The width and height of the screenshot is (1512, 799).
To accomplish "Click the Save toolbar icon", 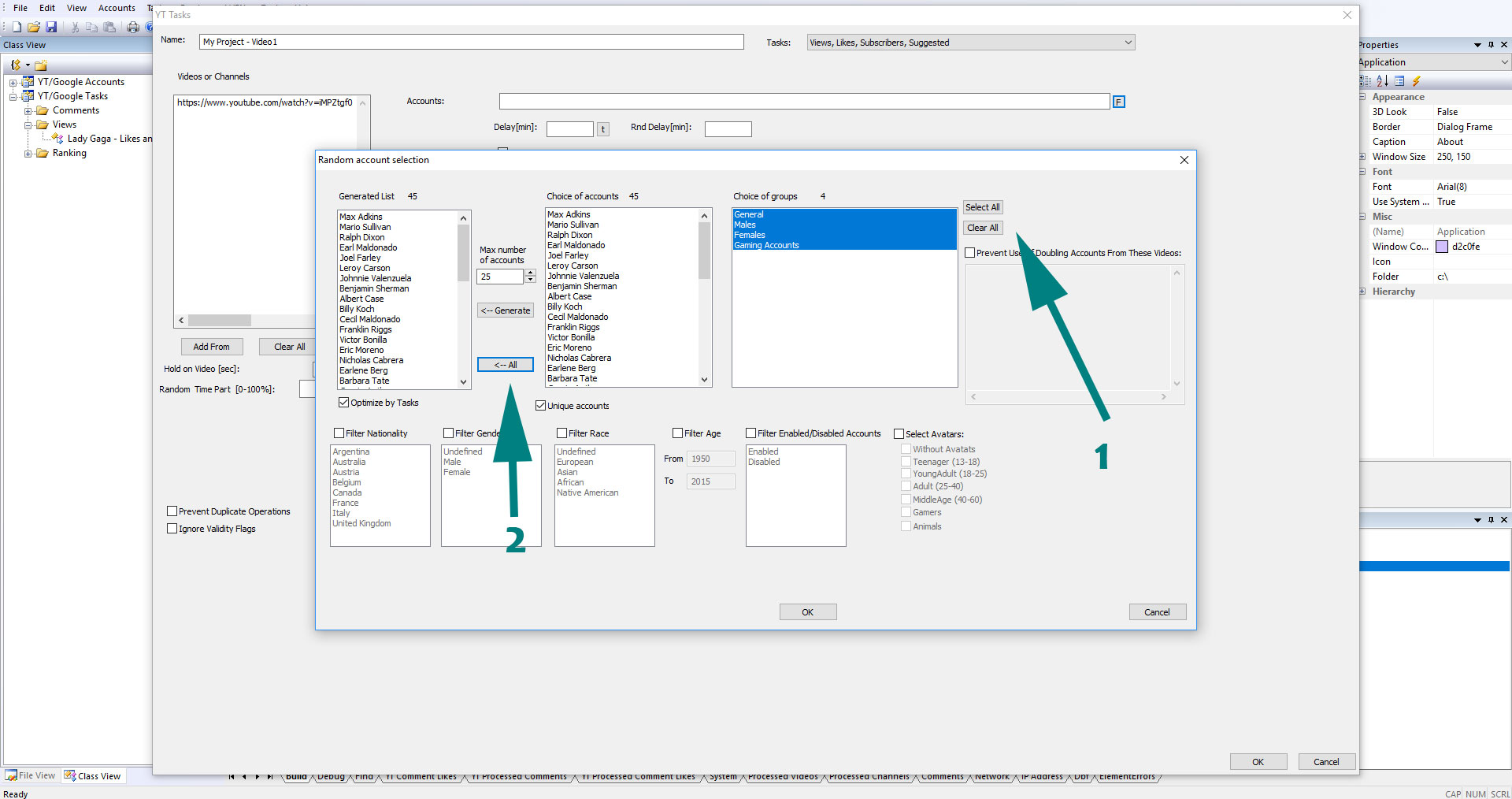I will tap(51, 27).
